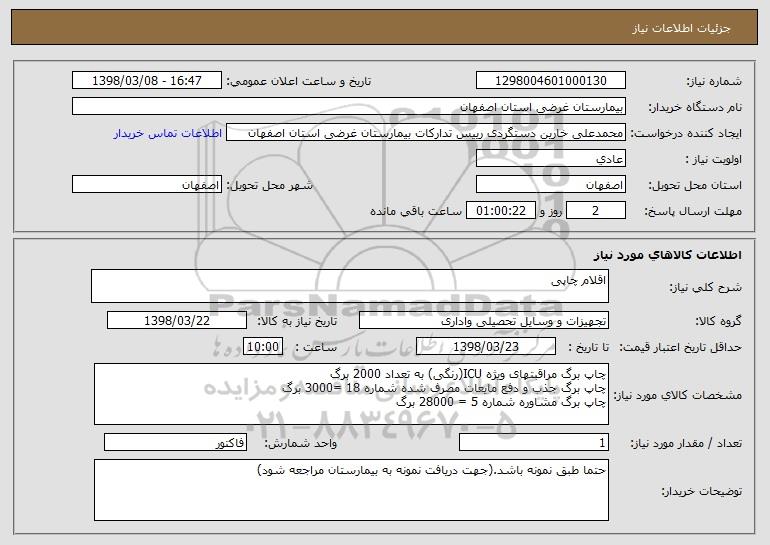Select the label توضیحات خریدار

point(702,491)
